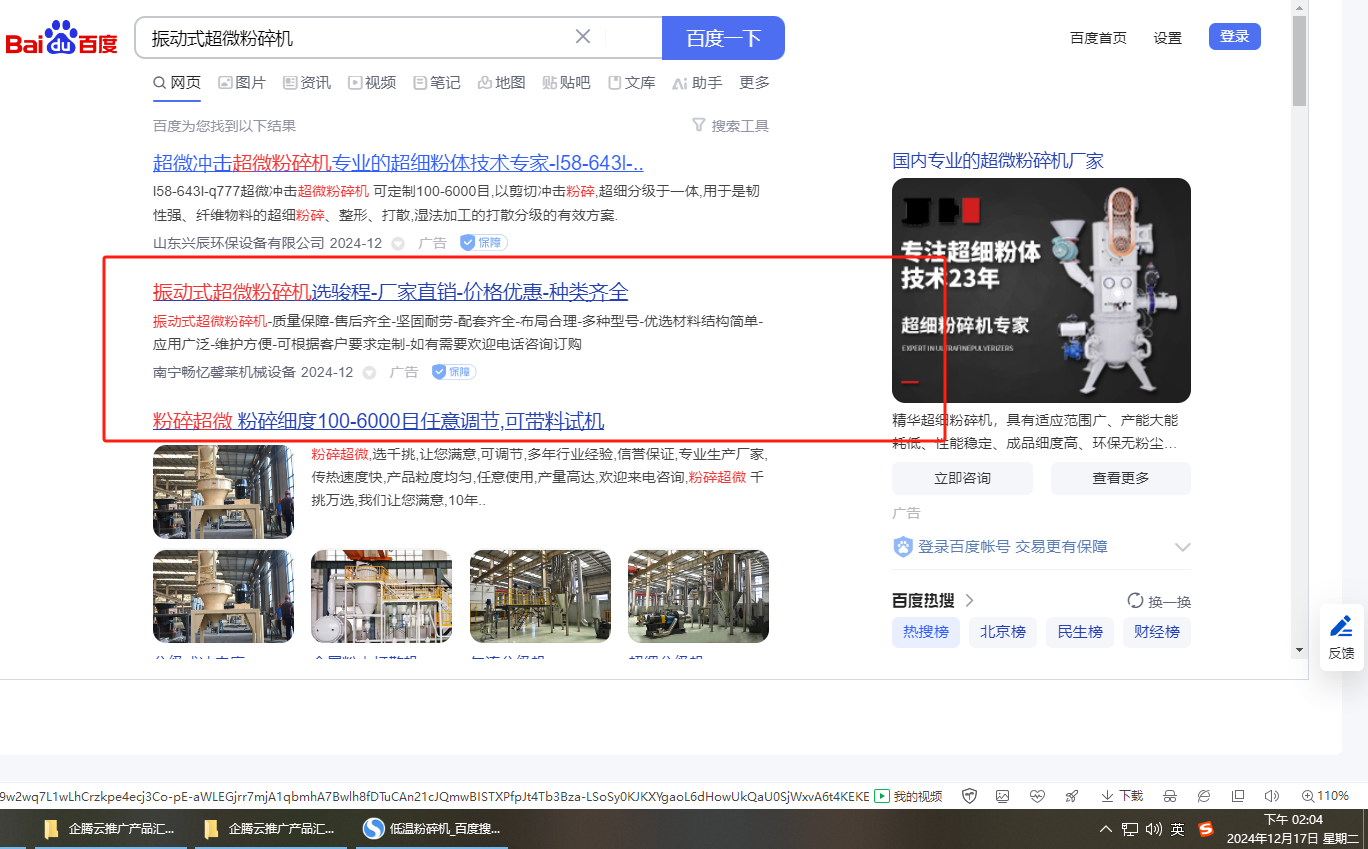Click the 保障 badge under 山东兴辰环保设备 result
Screen dimensions: 1368x849
(x=484, y=243)
